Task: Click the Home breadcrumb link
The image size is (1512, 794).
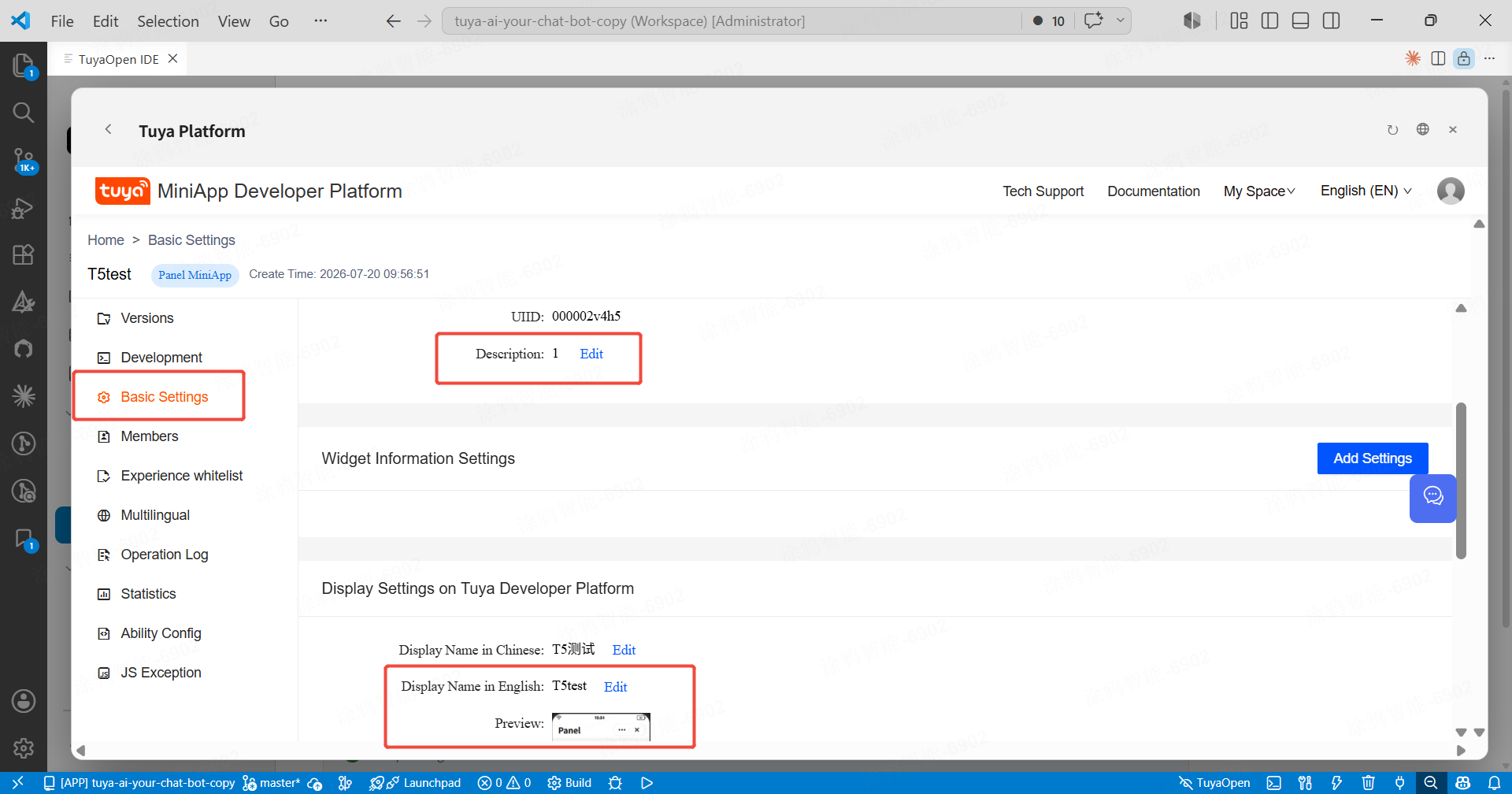Action: pos(106,240)
